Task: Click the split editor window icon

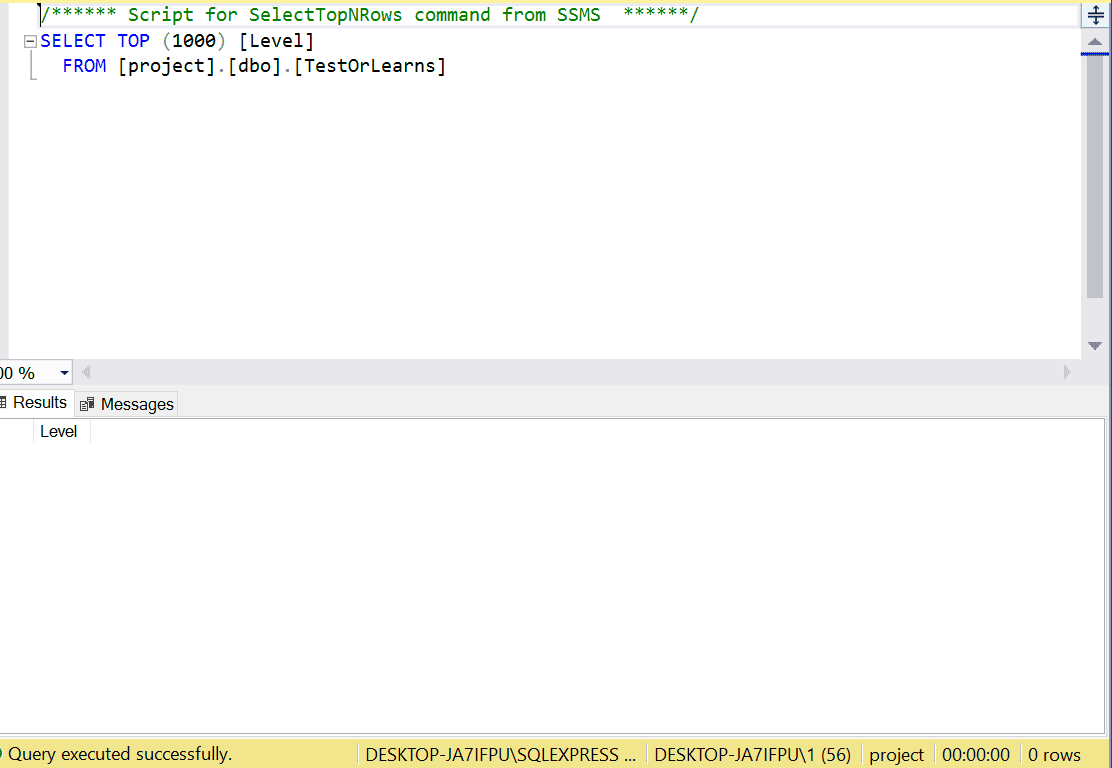Action: point(1096,16)
